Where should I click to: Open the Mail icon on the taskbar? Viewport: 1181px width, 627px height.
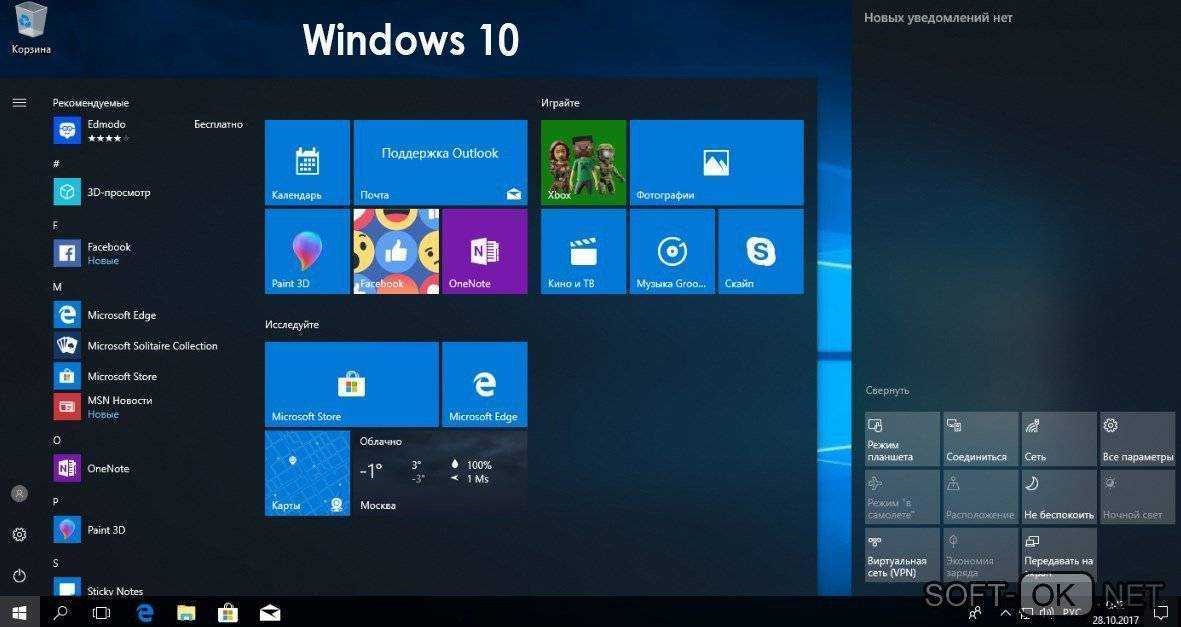point(270,613)
